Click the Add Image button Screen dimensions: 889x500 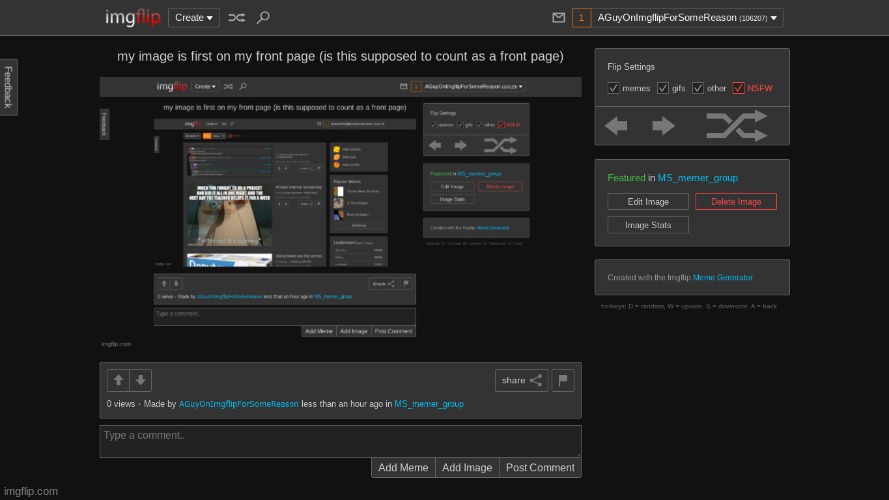click(467, 468)
